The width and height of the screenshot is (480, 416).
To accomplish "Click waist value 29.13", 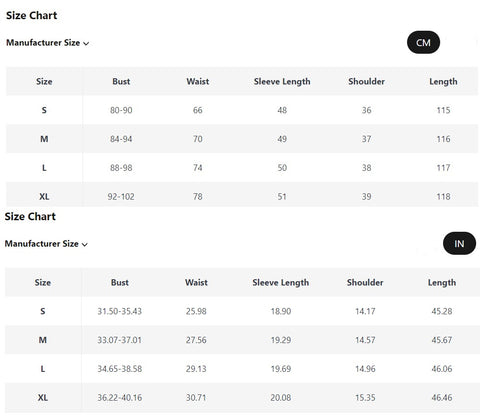I will (196, 369).
